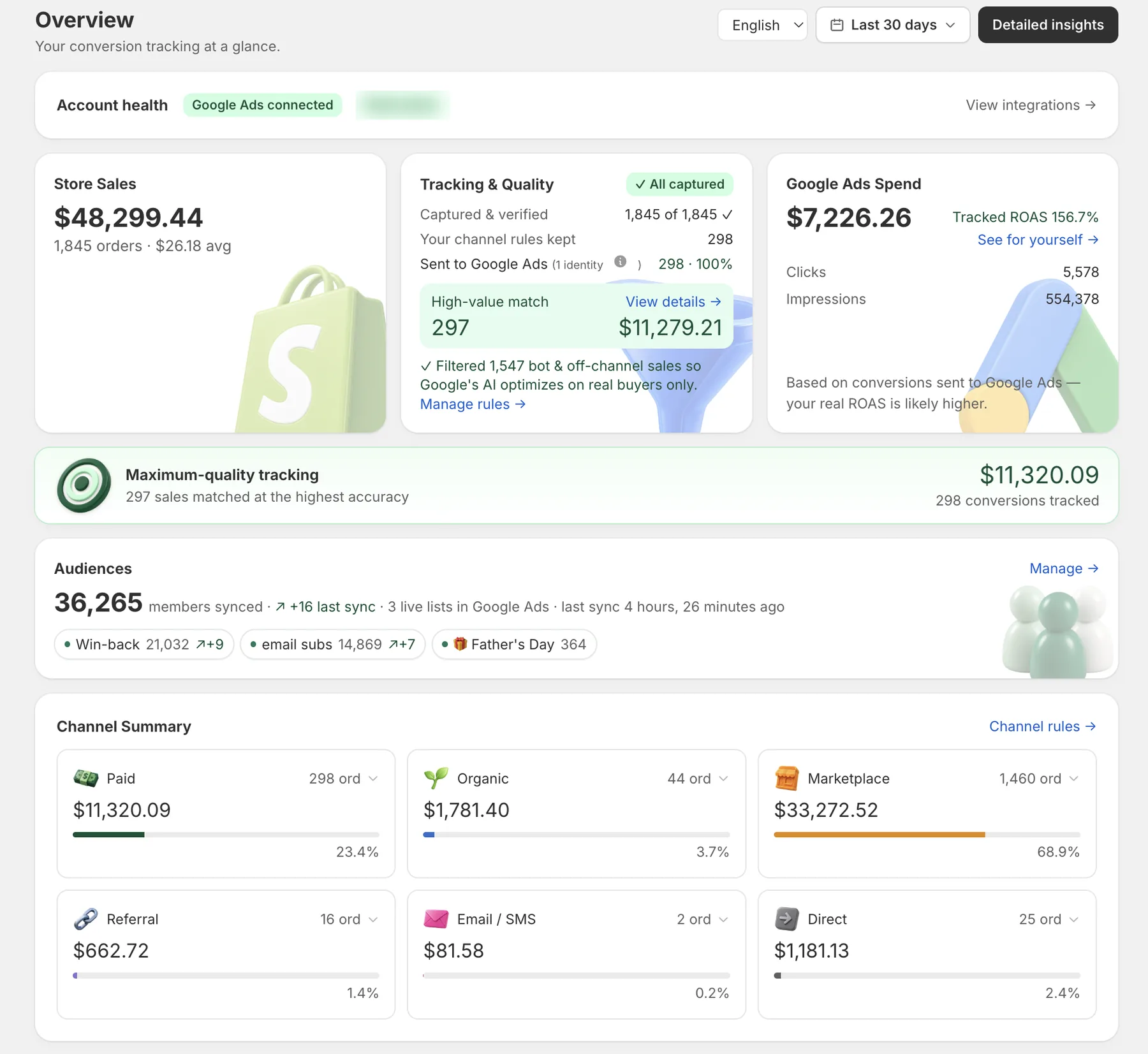Expand the Marketplace 1,460 ord chevron
The width and height of the screenshot is (1148, 1054).
(x=1074, y=779)
